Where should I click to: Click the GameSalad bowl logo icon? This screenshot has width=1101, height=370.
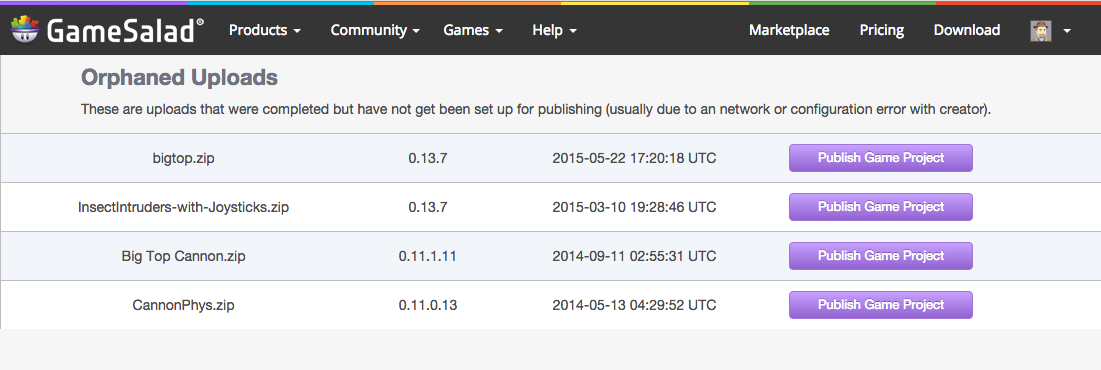[25, 29]
